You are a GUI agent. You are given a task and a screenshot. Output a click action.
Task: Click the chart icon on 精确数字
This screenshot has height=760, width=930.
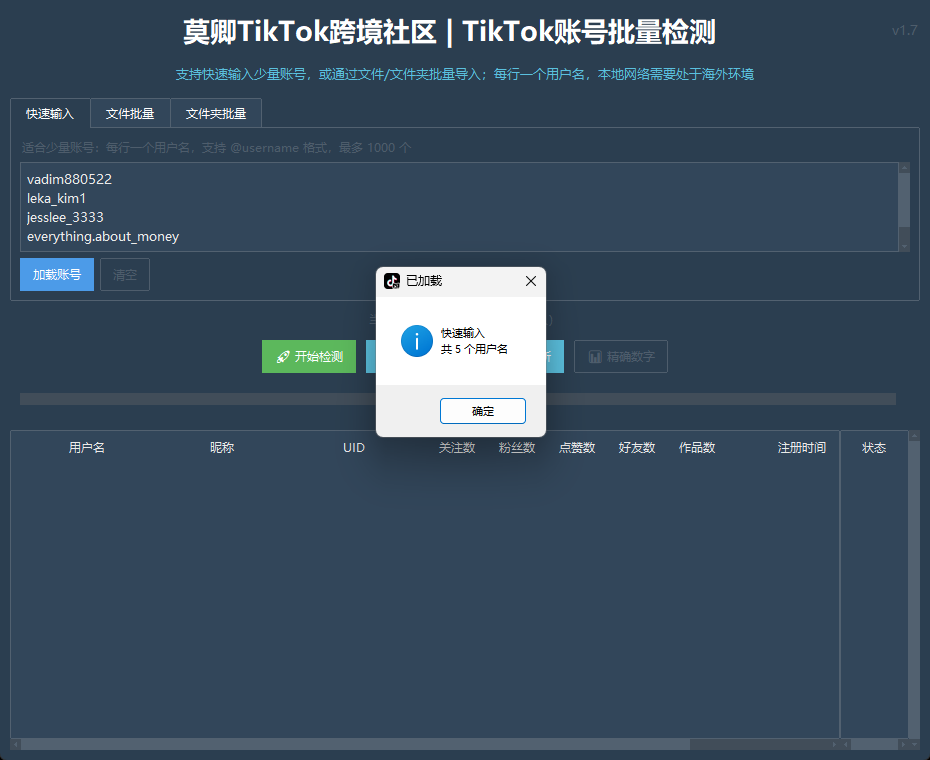(x=595, y=357)
